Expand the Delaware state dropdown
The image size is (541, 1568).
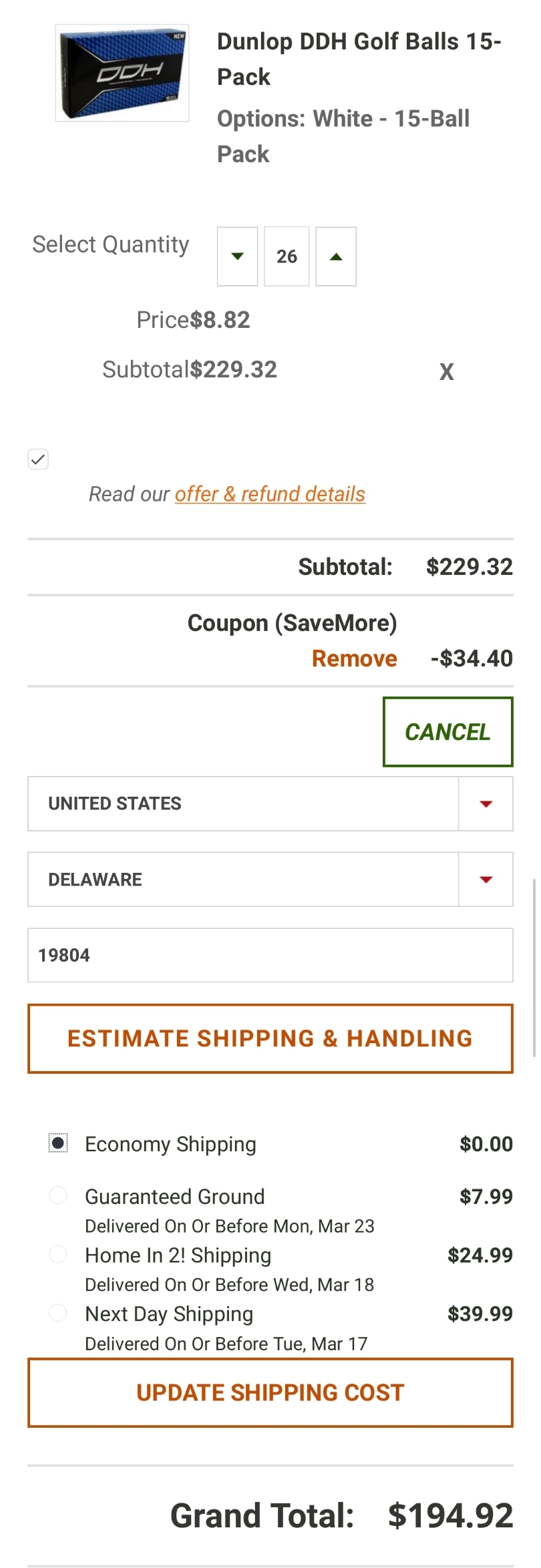click(270, 879)
